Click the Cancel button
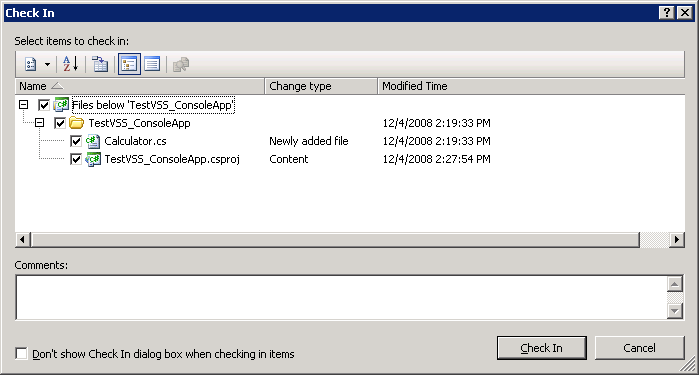The image size is (699, 375). (639, 348)
